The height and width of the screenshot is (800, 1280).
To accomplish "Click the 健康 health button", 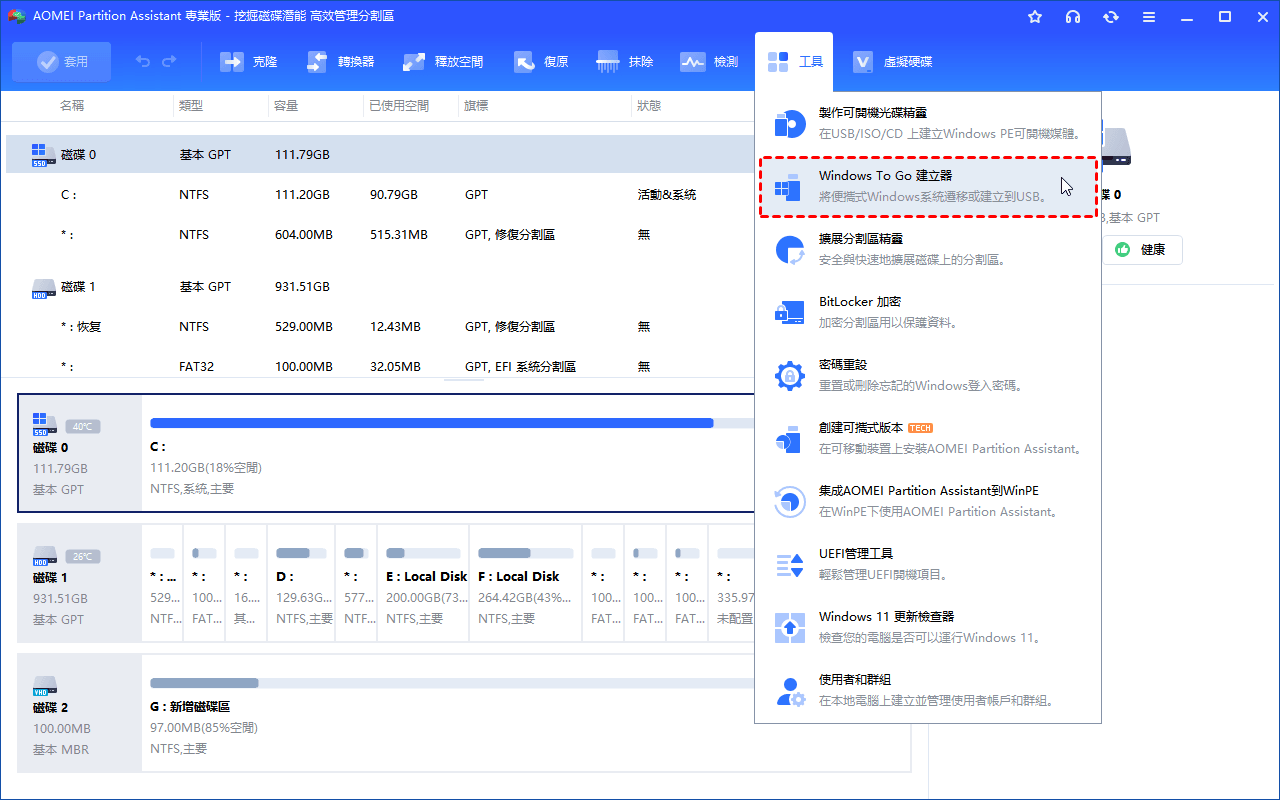I will (1142, 250).
